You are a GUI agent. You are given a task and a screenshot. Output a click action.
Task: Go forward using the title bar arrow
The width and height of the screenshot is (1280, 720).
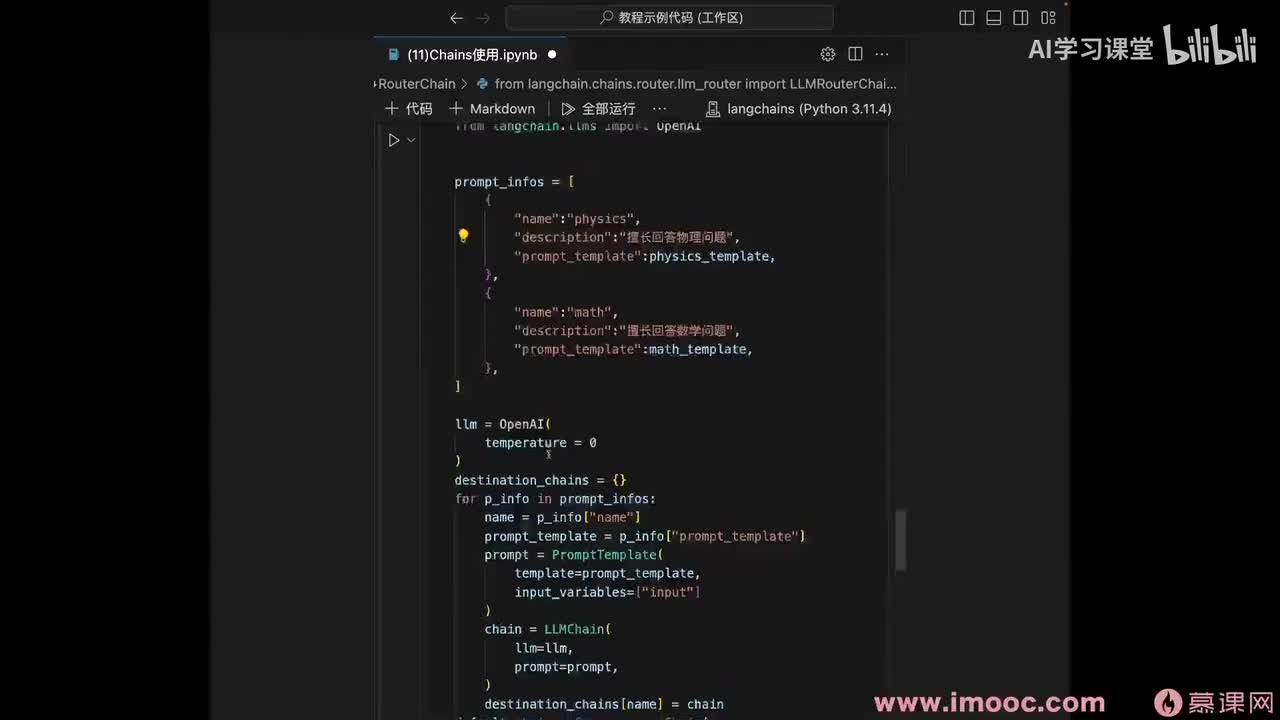point(485,18)
